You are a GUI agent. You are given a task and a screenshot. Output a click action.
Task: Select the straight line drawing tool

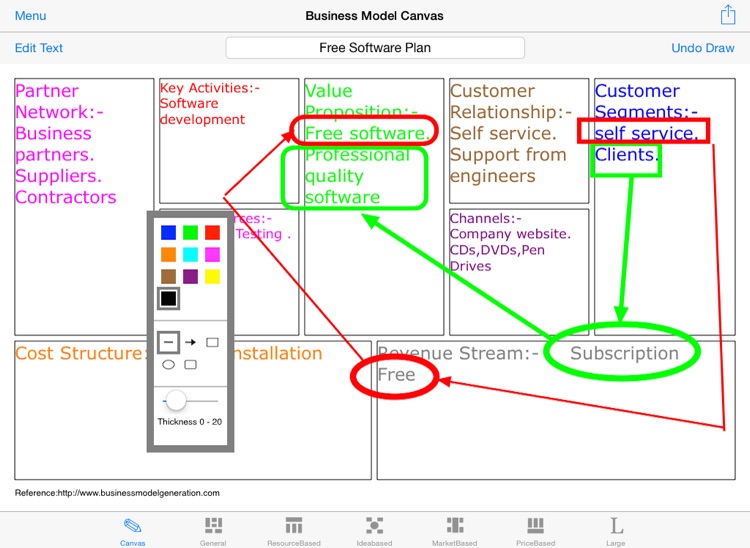(168, 342)
